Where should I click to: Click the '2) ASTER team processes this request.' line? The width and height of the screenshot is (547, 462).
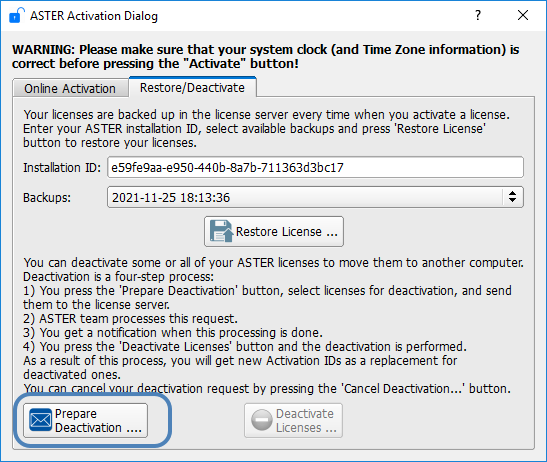pyautogui.click(x=130, y=319)
